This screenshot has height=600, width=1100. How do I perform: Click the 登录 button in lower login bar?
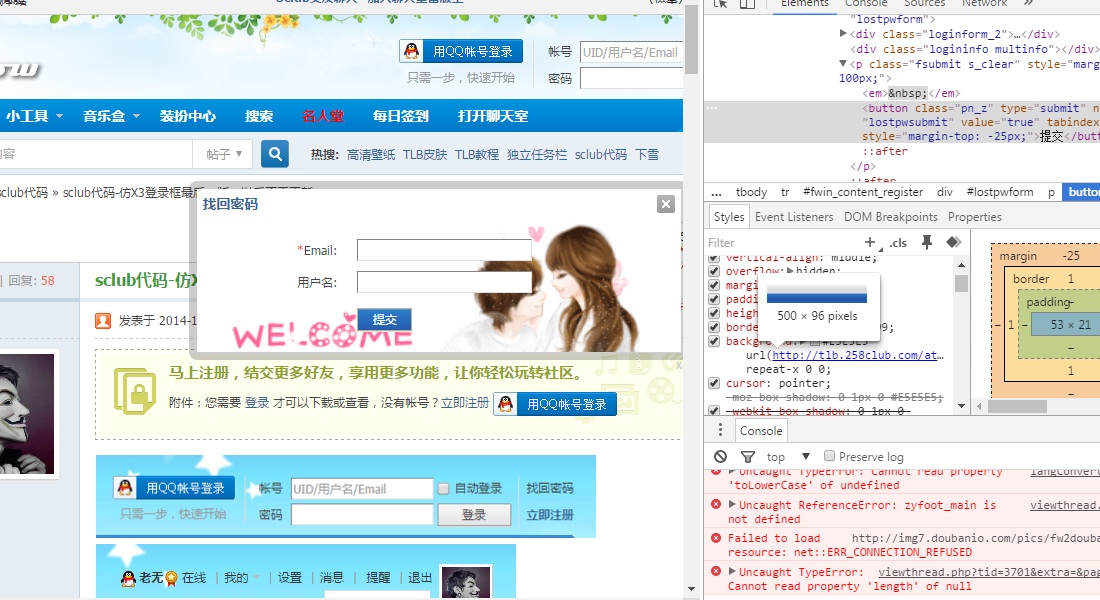tap(474, 514)
